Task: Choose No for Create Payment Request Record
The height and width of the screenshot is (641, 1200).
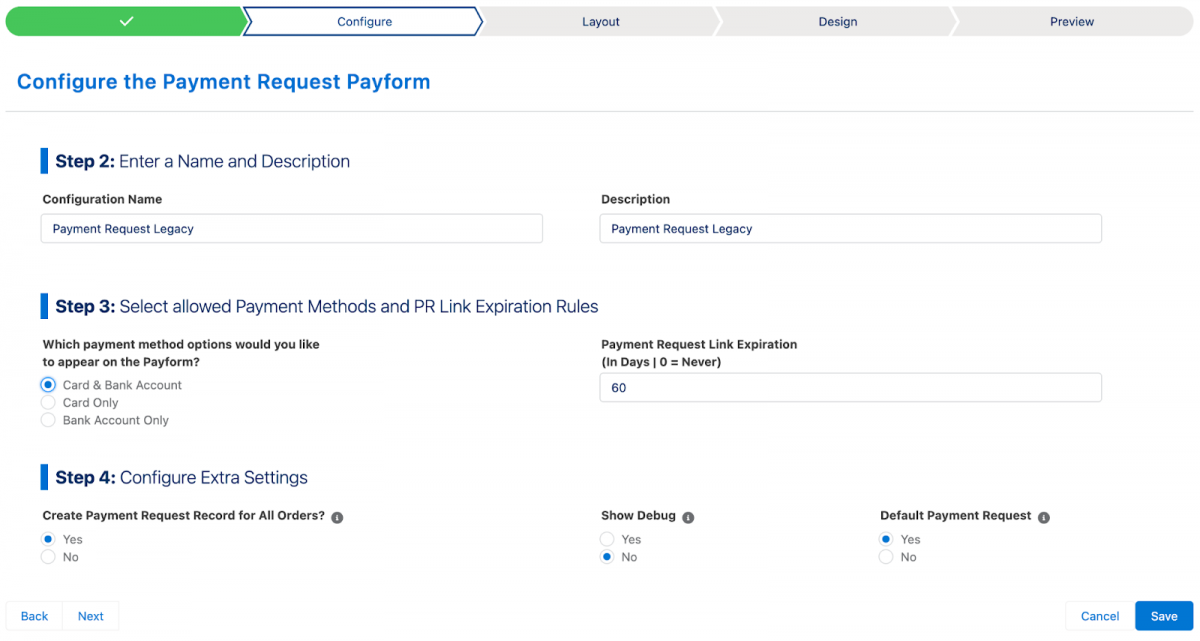Action: coord(47,557)
